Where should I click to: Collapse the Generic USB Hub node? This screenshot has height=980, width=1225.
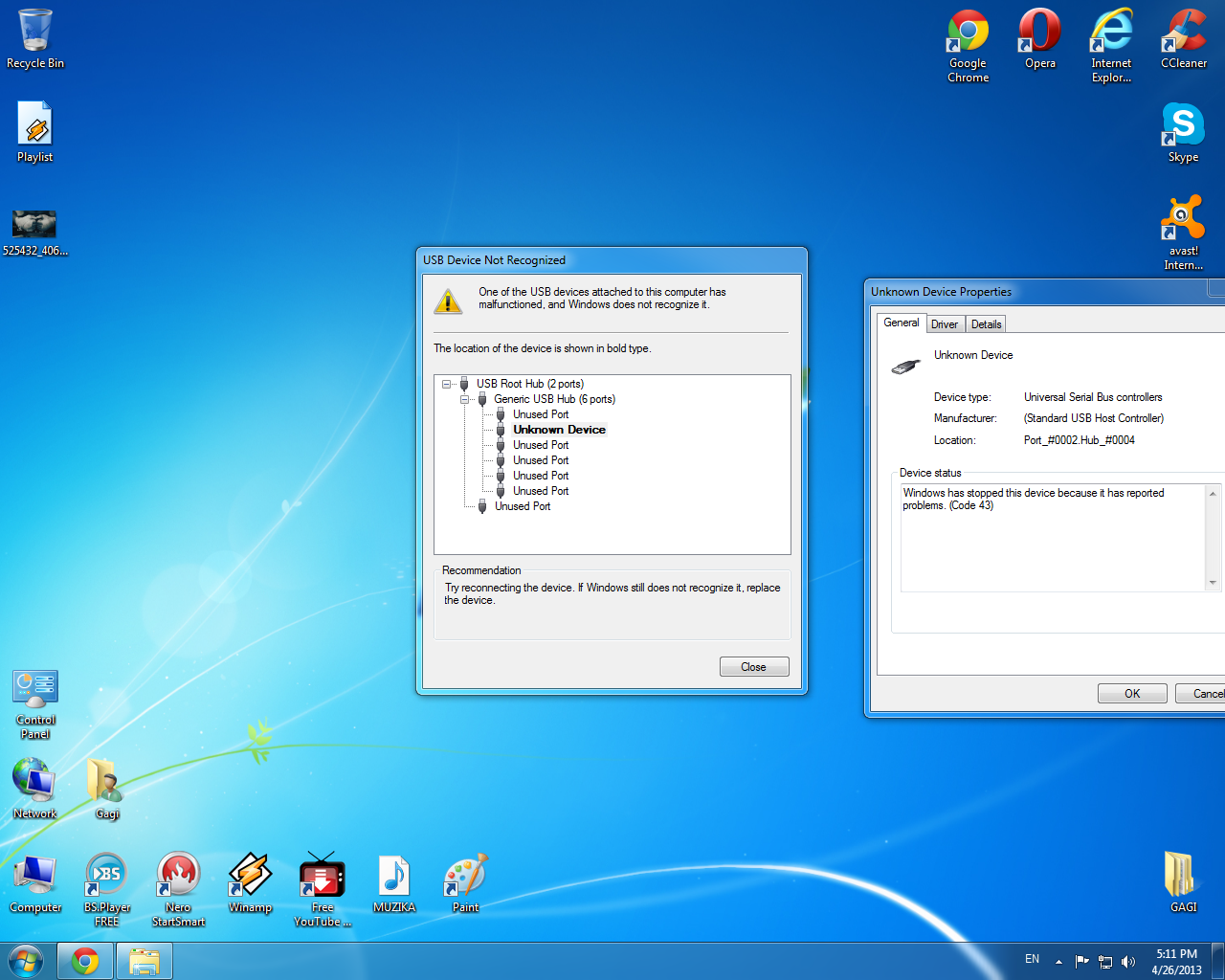464,399
